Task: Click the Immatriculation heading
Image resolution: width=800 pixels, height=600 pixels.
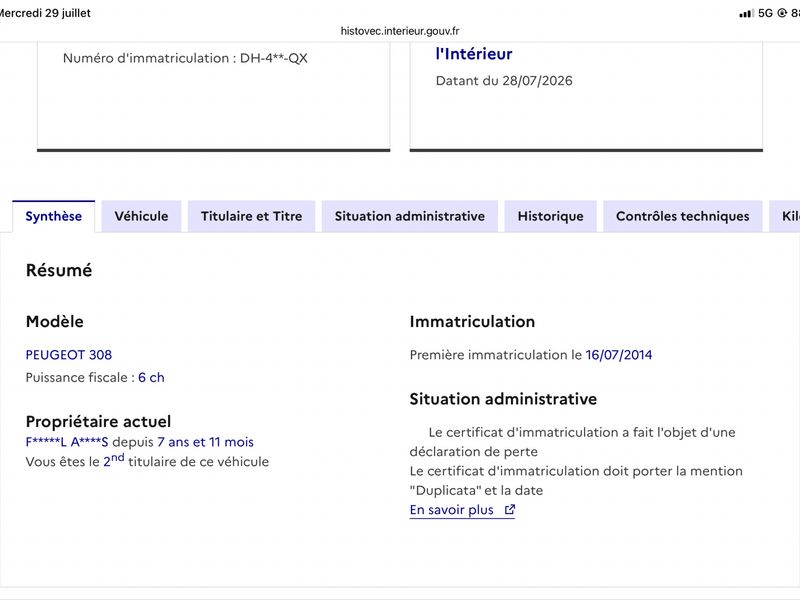Action: [x=472, y=321]
